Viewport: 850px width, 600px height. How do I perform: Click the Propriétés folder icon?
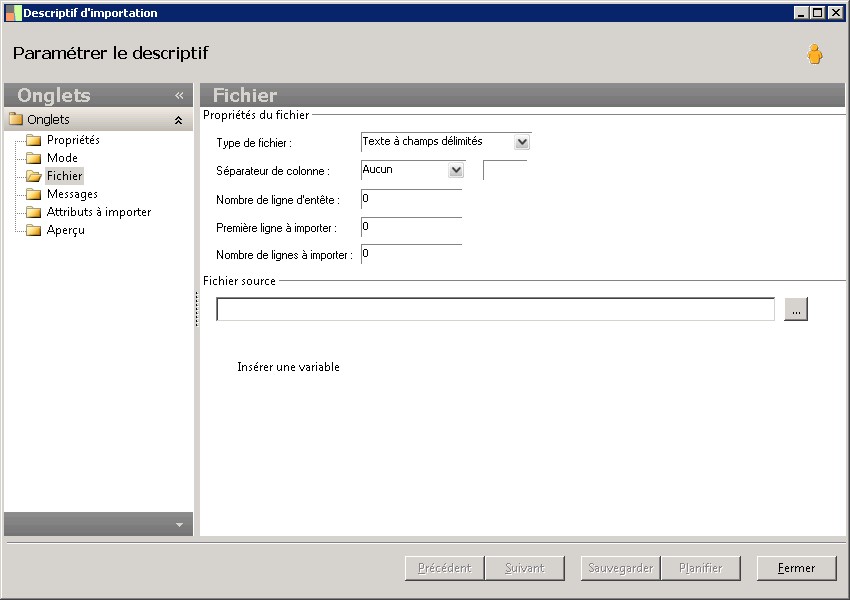pyautogui.click(x=34, y=140)
